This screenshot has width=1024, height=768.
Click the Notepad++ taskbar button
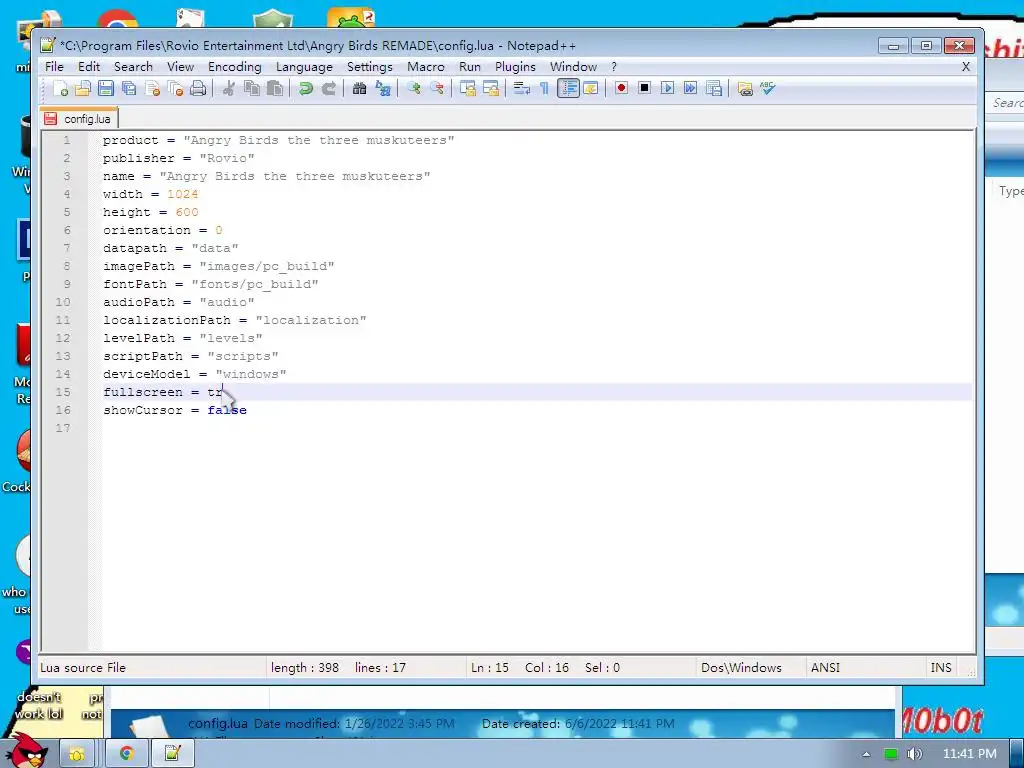[x=172, y=754]
